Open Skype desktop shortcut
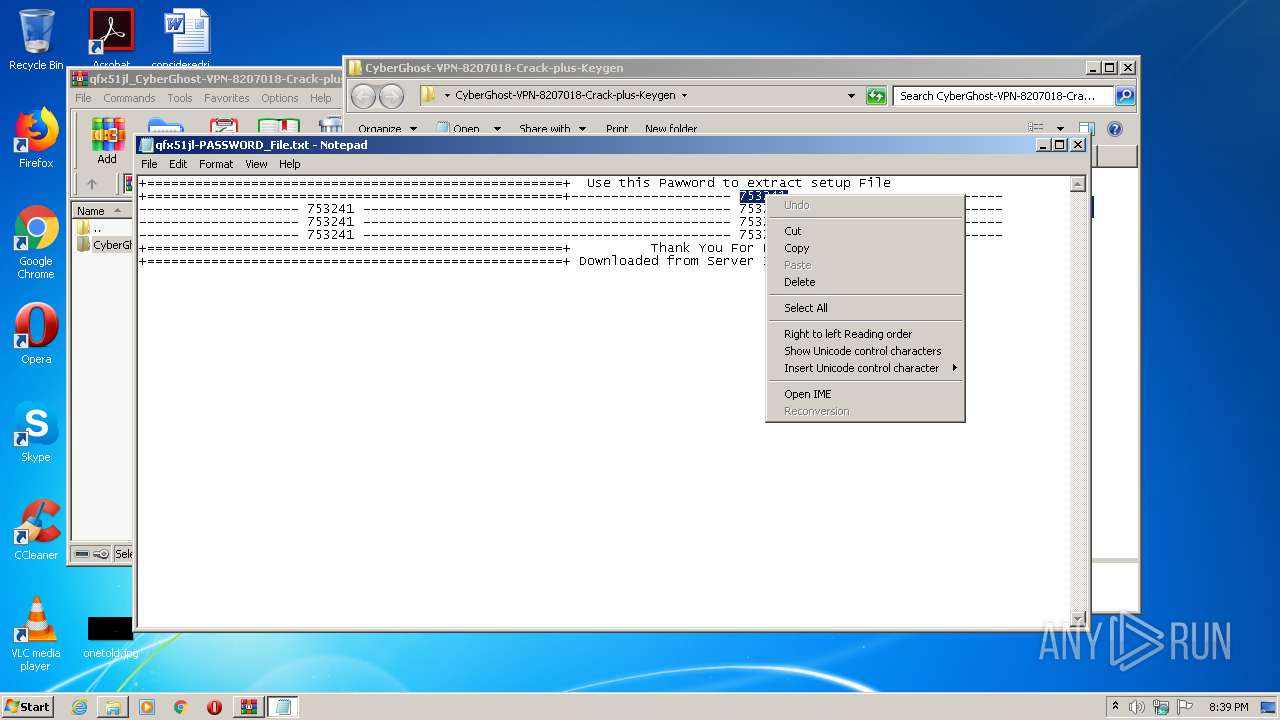 point(36,432)
